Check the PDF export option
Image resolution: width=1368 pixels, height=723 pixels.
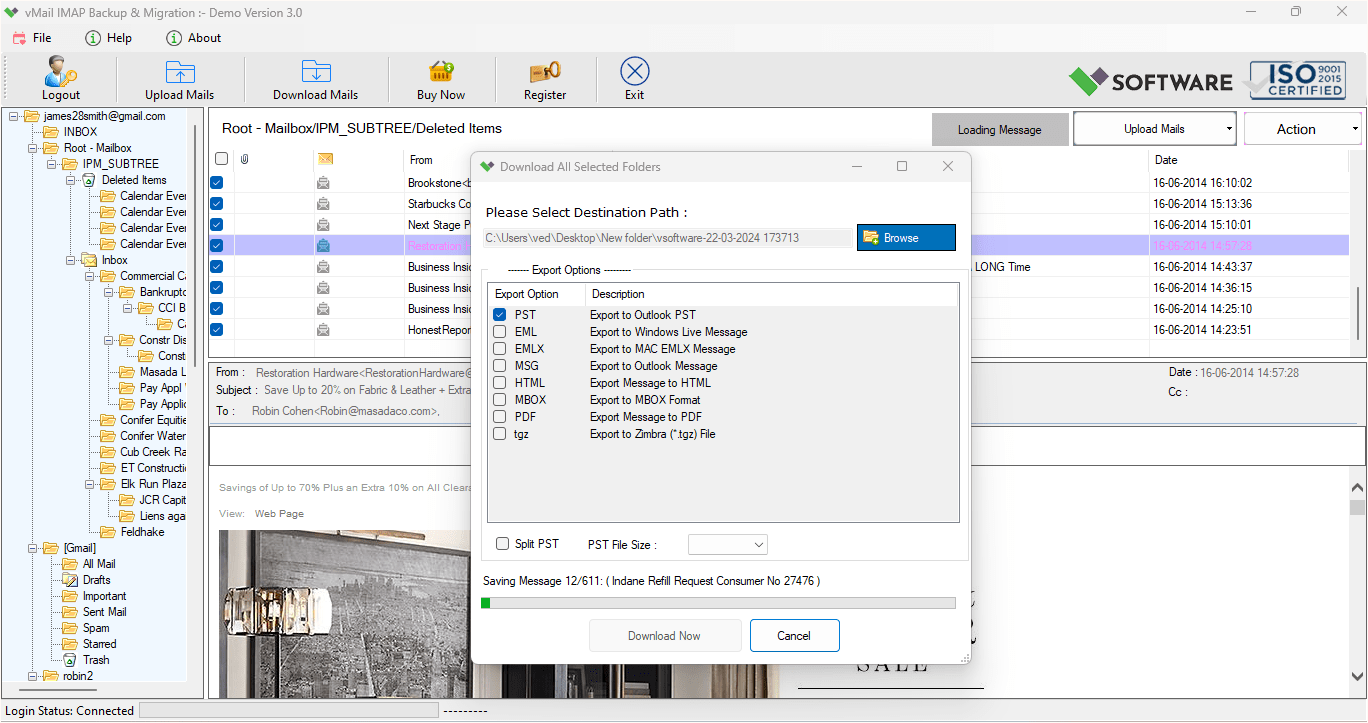click(x=500, y=417)
